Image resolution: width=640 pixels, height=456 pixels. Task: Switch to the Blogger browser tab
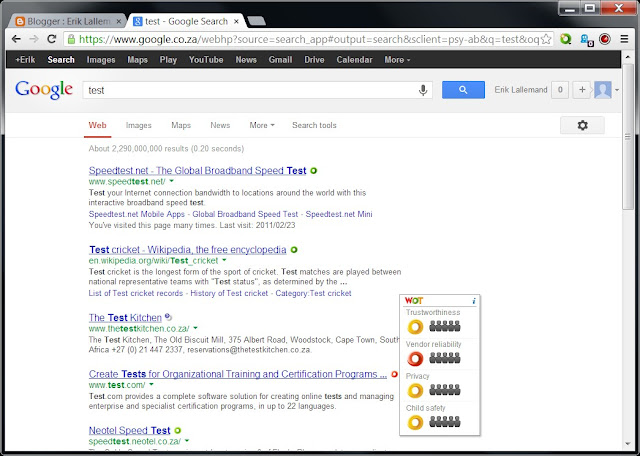(68, 21)
